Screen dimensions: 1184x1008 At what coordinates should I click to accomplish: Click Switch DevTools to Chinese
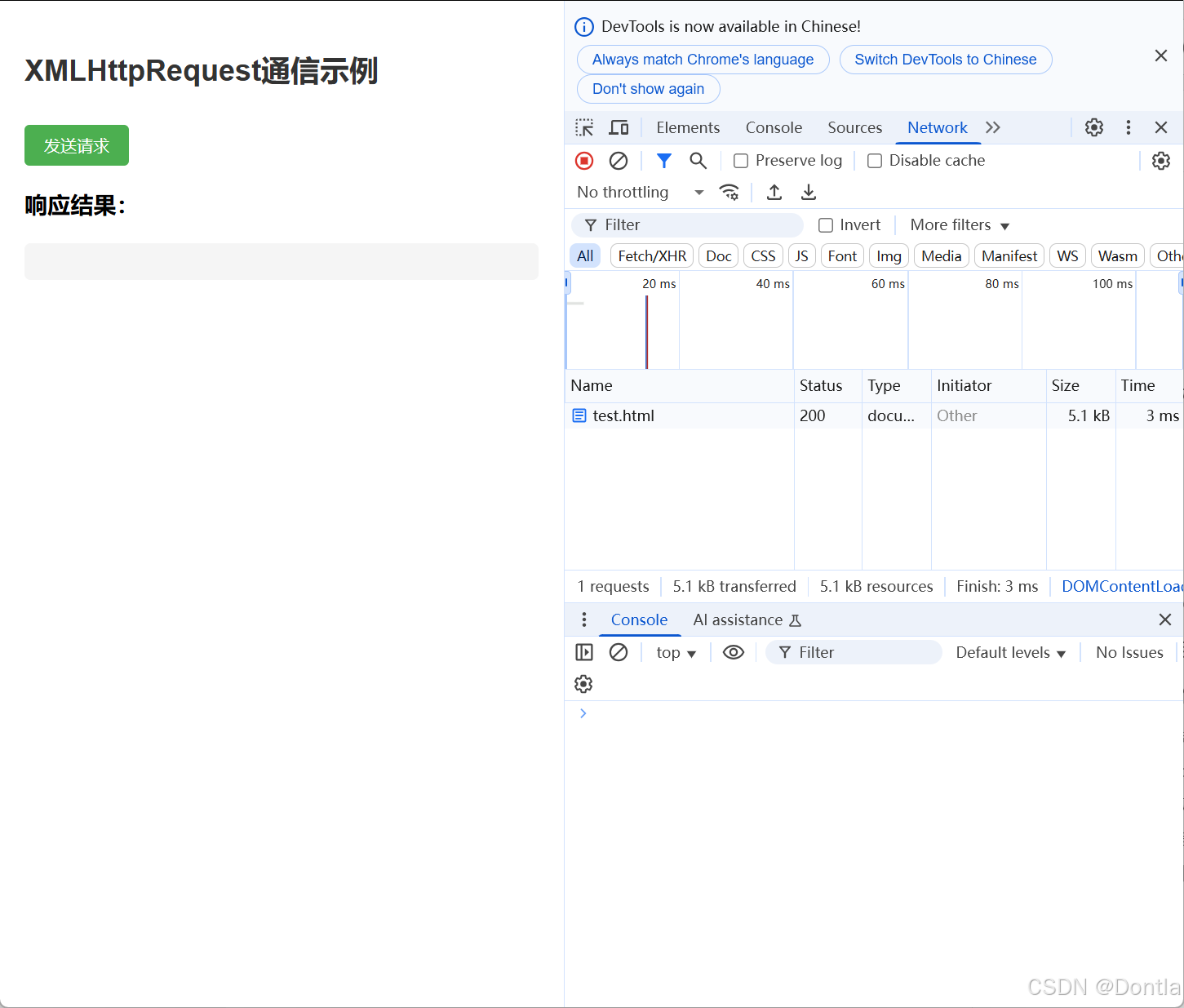(x=946, y=60)
